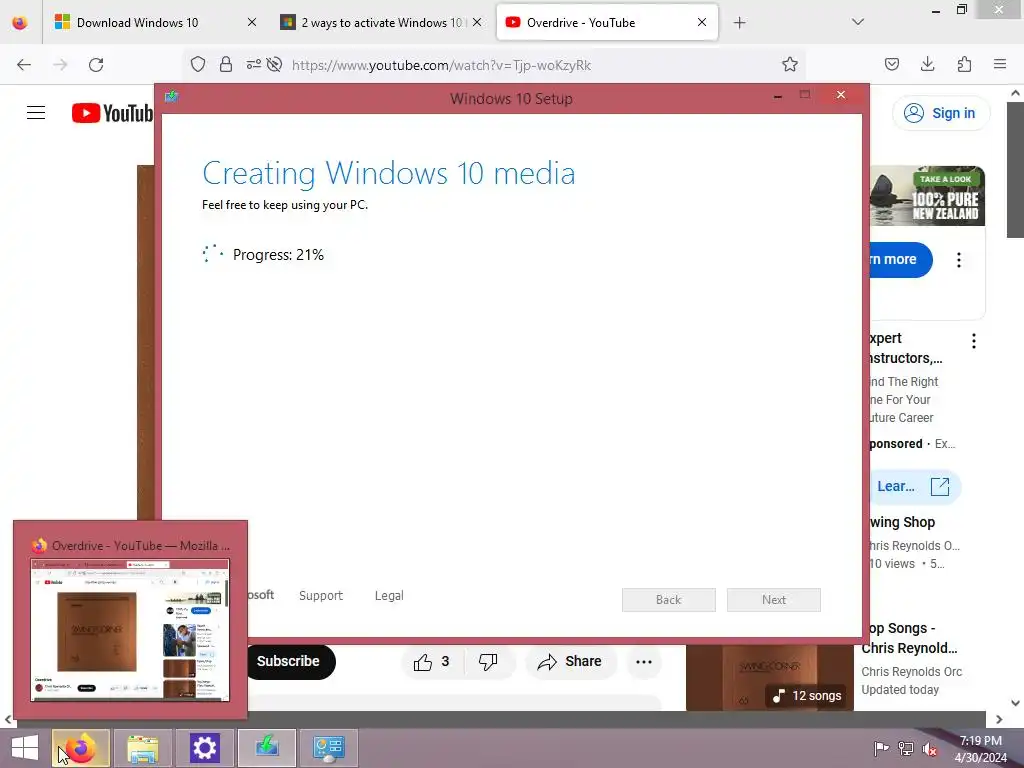Subscribe to the channel

pyautogui.click(x=291, y=662)
